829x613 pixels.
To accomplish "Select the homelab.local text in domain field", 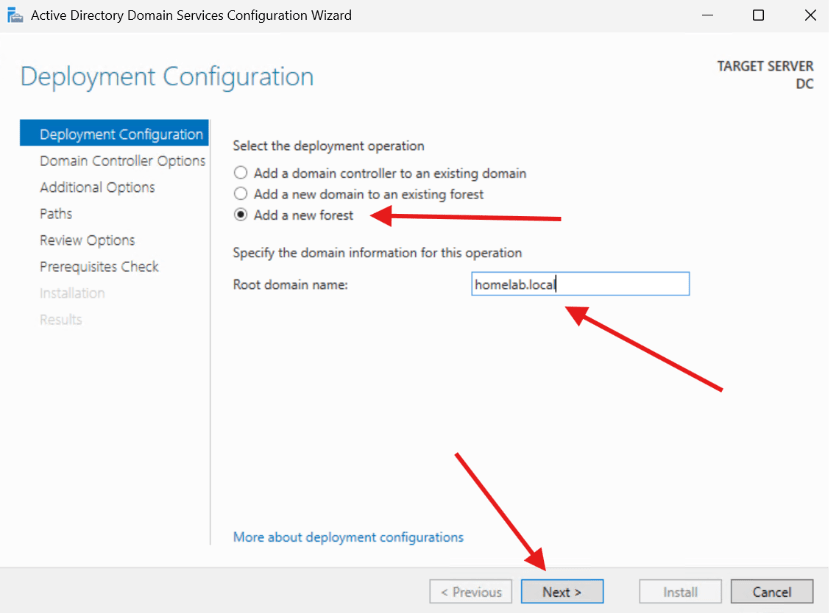I will tap(514, 284).
